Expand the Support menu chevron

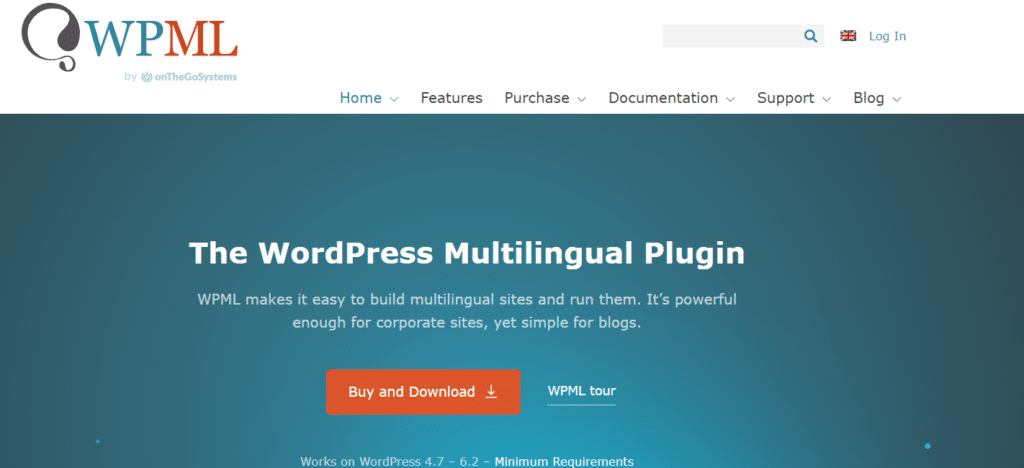point(827,99)
